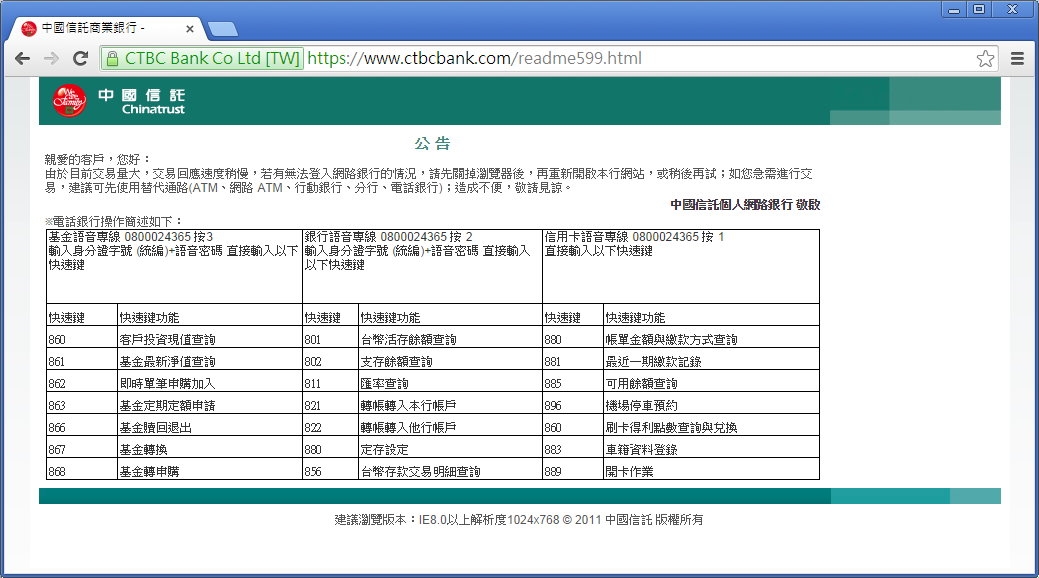Click 基金語音專線 0800024365 按3 cell
The height and width of the screenshot is (578, 1039).
[x=174, y=266]
